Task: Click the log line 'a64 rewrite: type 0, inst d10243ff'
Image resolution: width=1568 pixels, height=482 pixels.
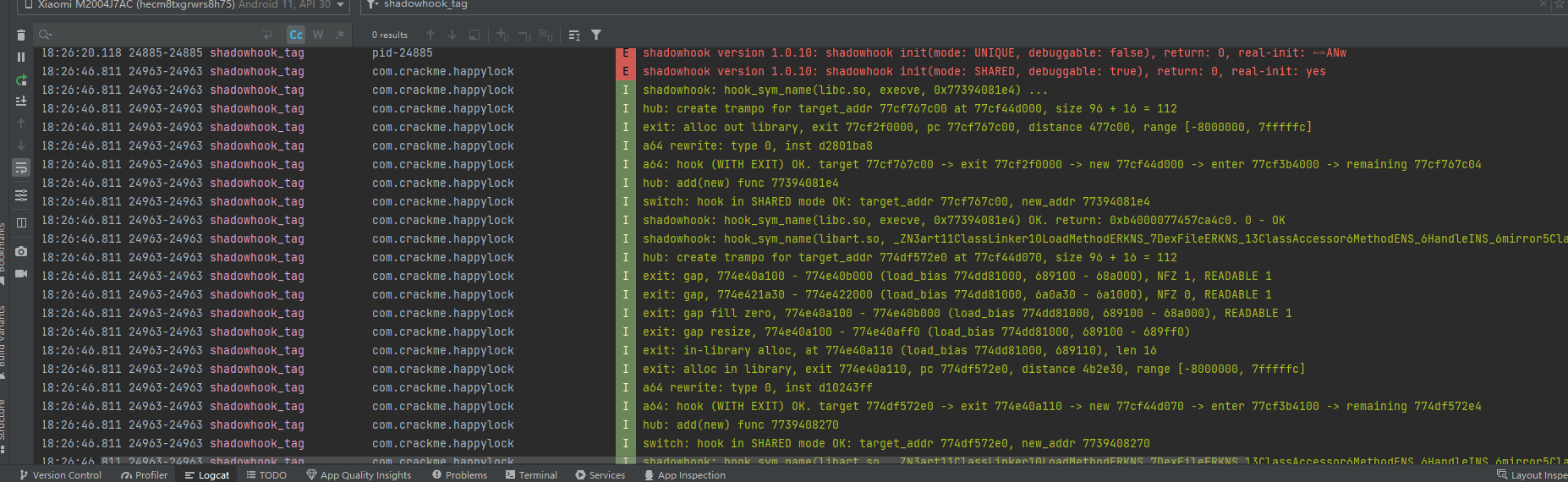Action: [x=758, y=387]
